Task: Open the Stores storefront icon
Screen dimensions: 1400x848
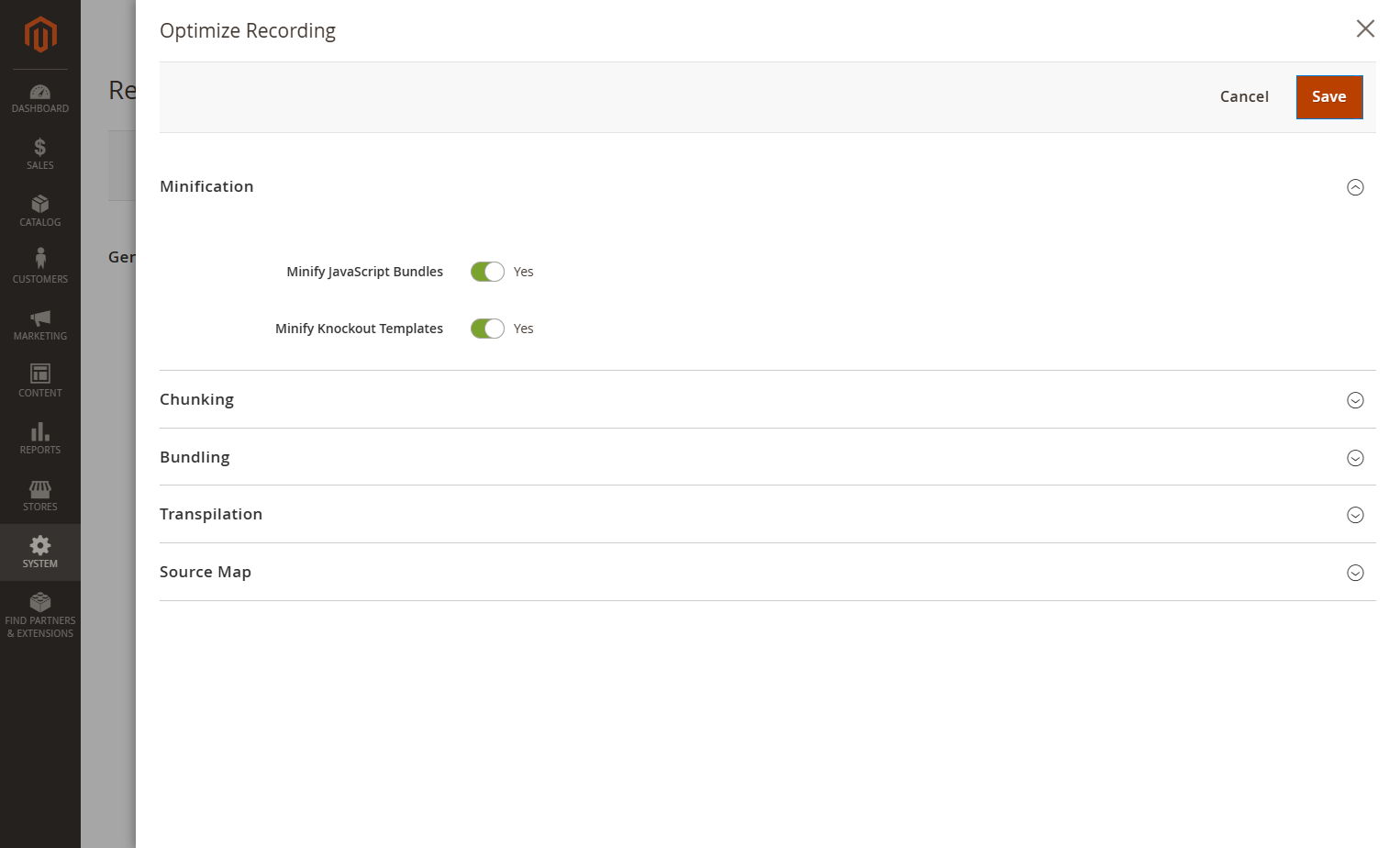Action: [x=40, y=488]
